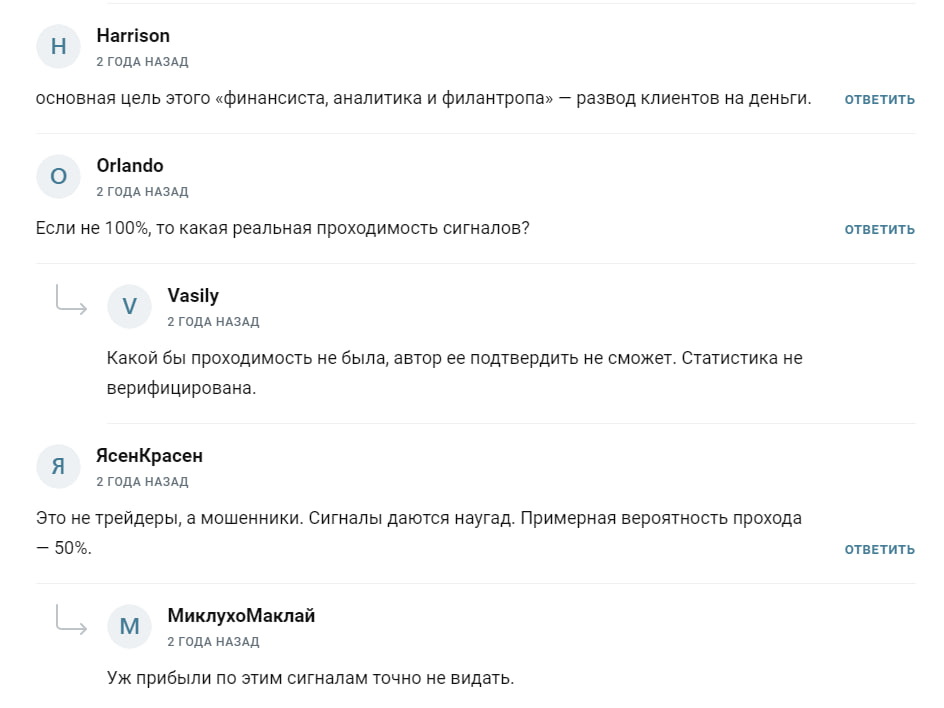Screen dimensions: 944x708
Task: Click МиклухоМаклай's avatar with letter M
Action: [129, 626]
